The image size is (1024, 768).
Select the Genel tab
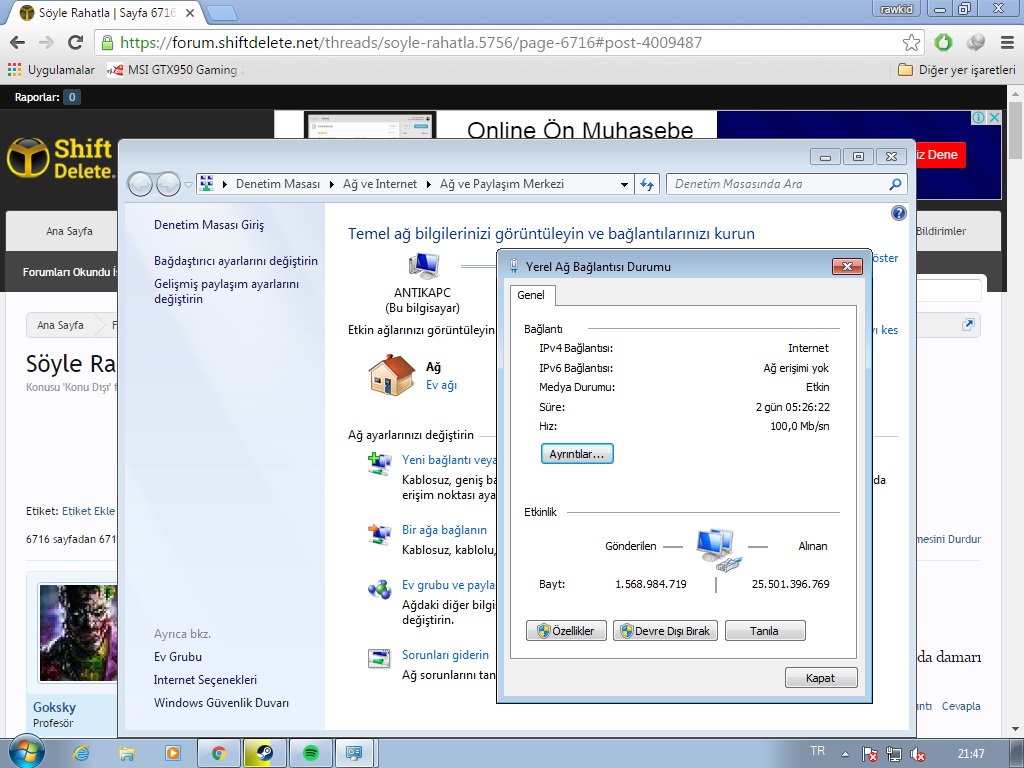click(531, 295)
